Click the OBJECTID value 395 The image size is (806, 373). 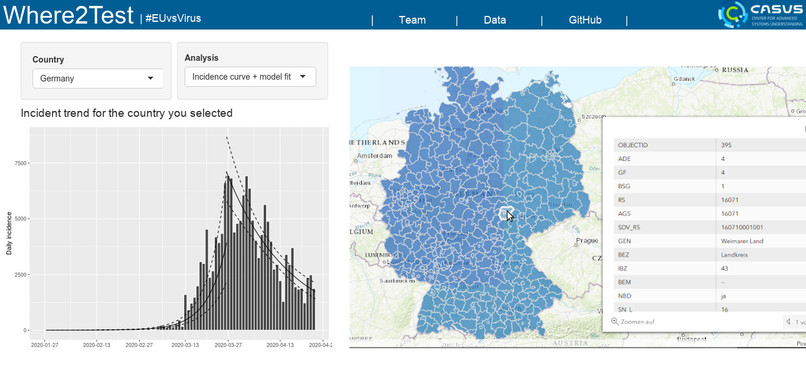[x=726, y=145]
